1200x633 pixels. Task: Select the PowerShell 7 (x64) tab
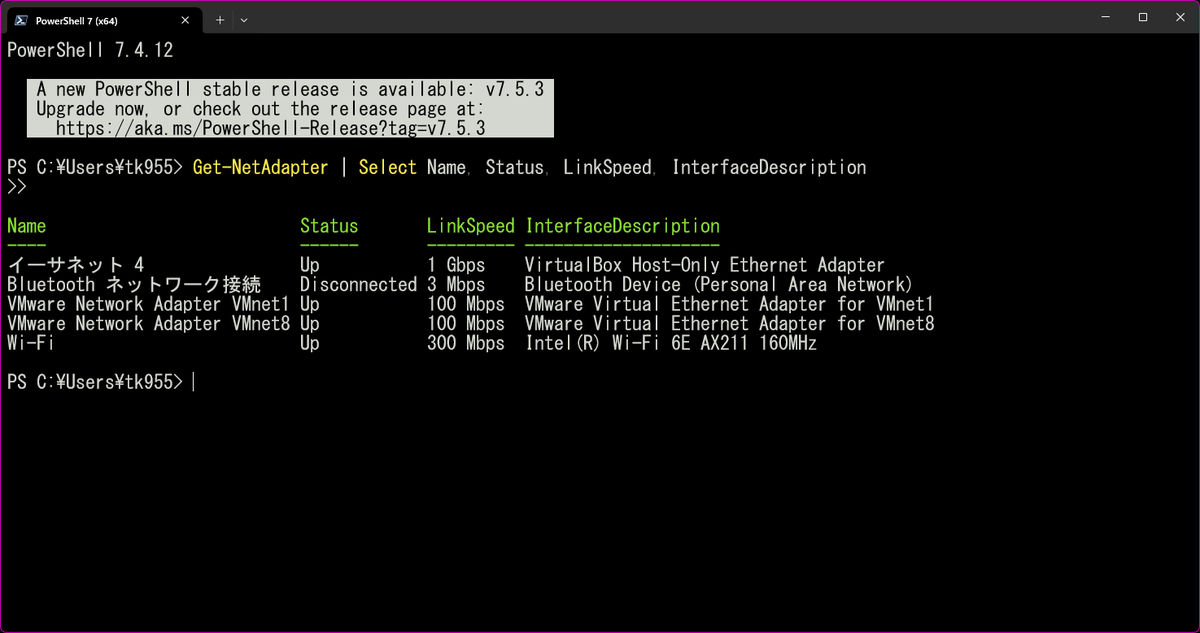(90, 19)
